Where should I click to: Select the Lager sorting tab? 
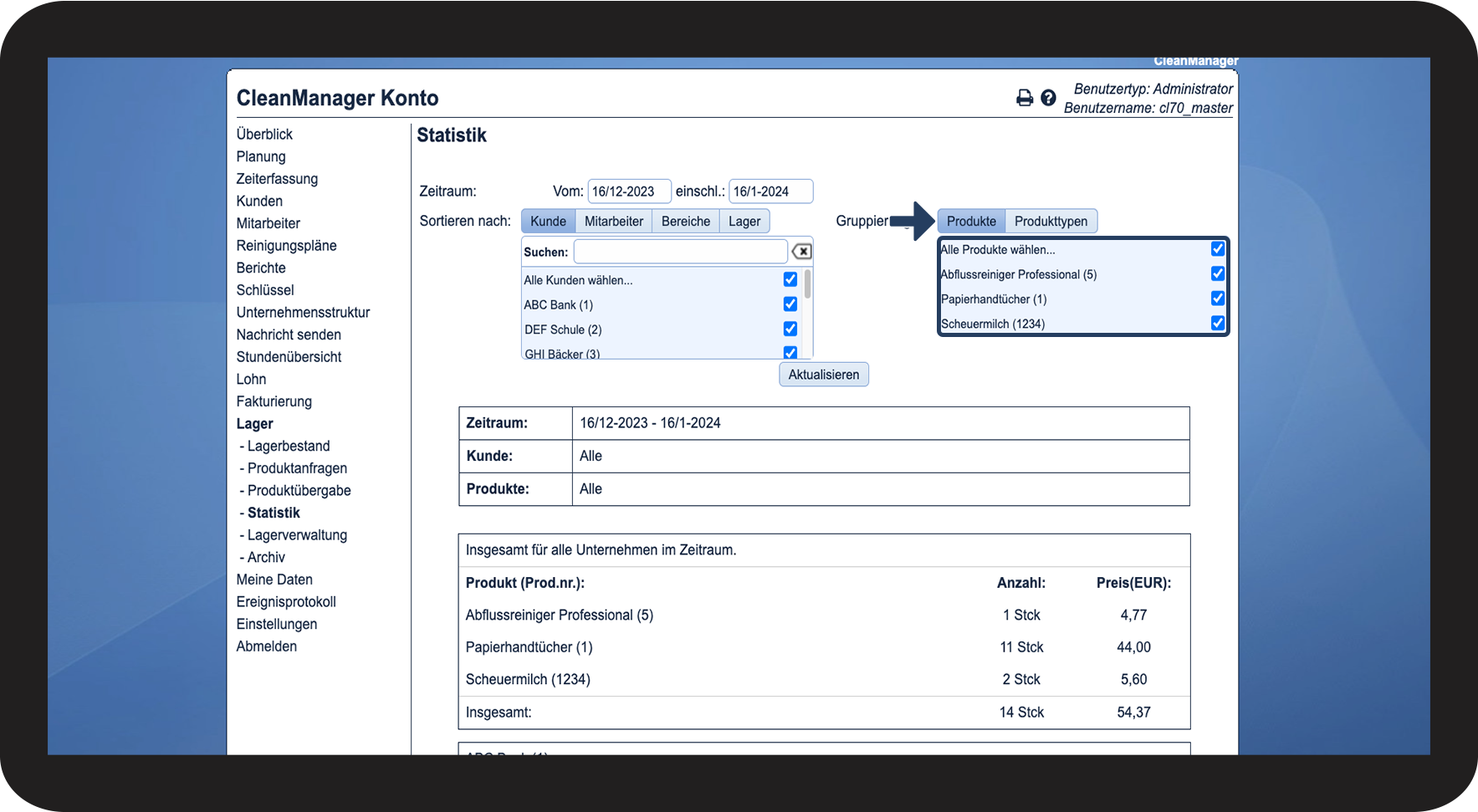tap(744, 222)
